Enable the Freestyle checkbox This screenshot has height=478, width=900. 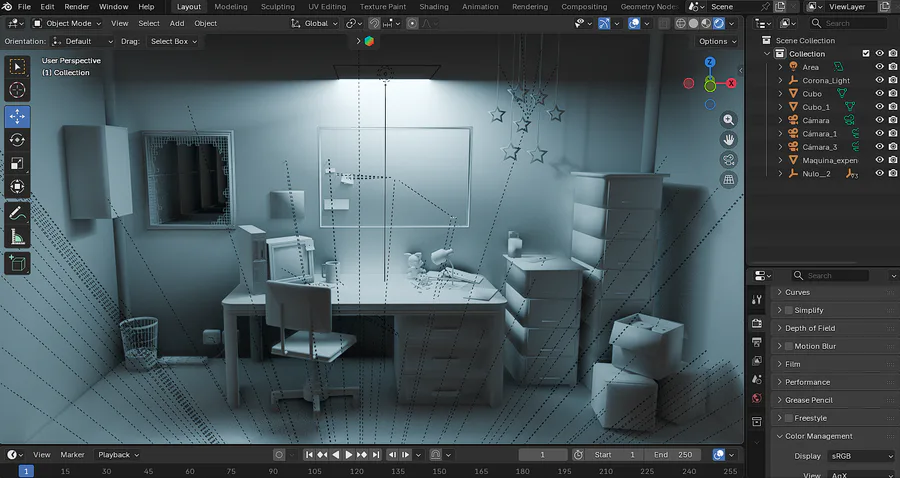tap(789, 418)
